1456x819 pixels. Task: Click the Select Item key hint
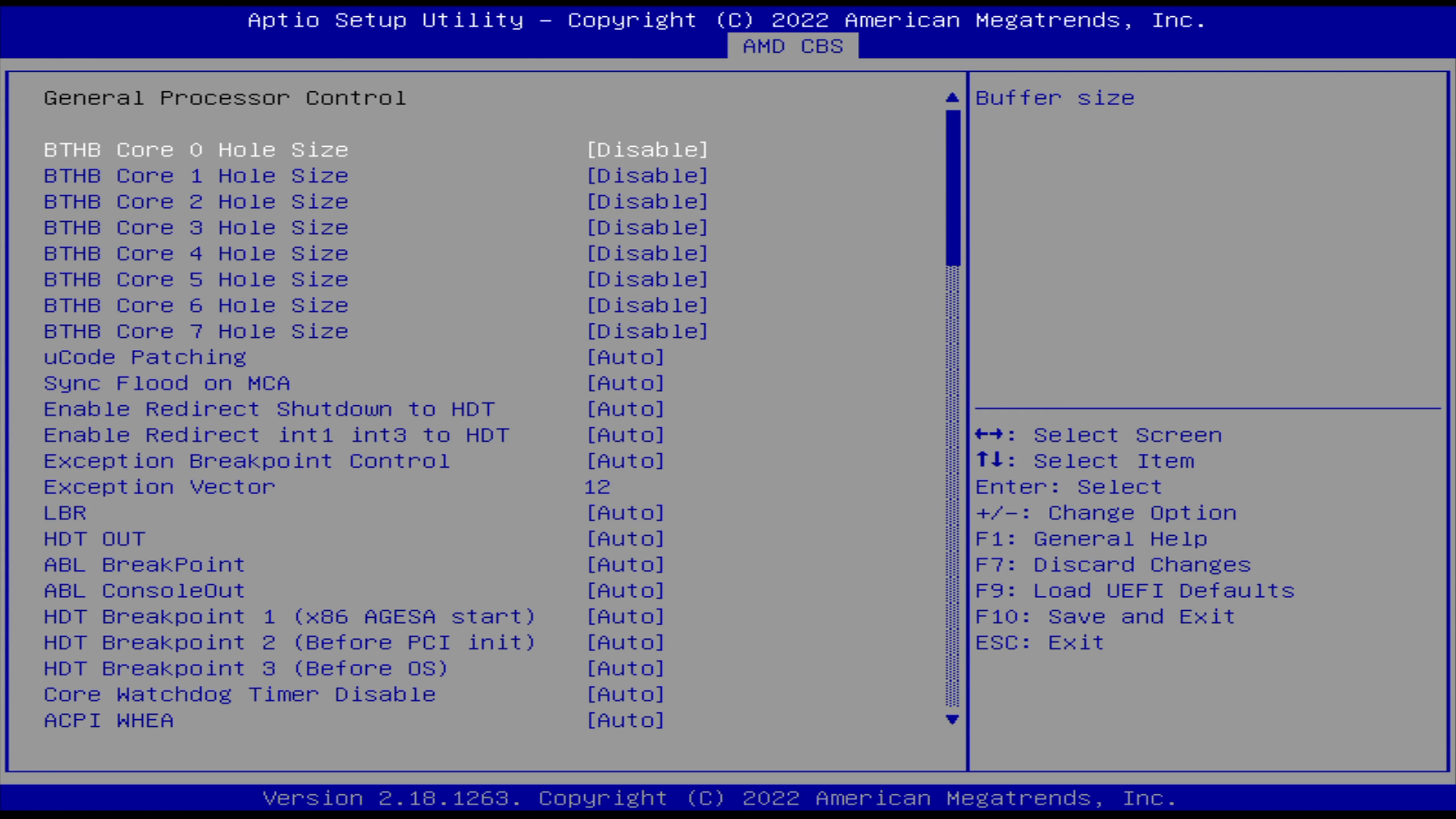coord(1085,461)
